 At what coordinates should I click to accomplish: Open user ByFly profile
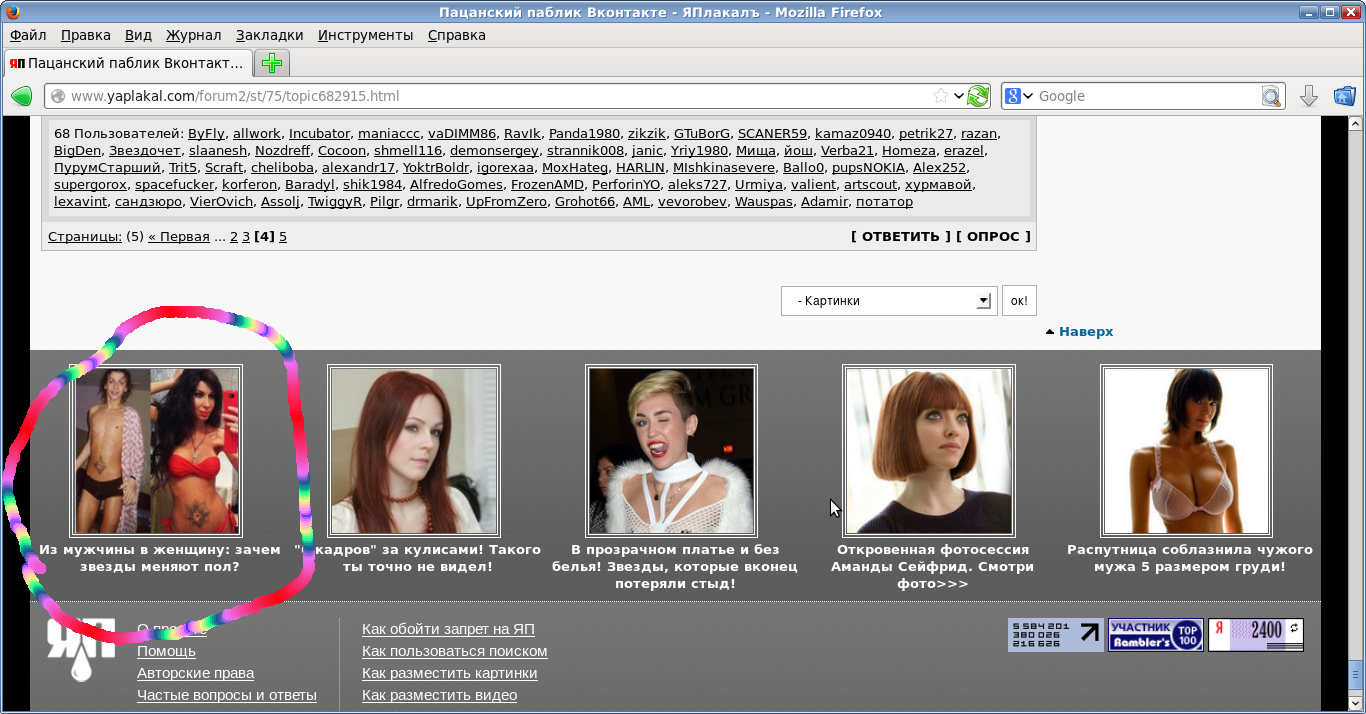click(207, 134)
